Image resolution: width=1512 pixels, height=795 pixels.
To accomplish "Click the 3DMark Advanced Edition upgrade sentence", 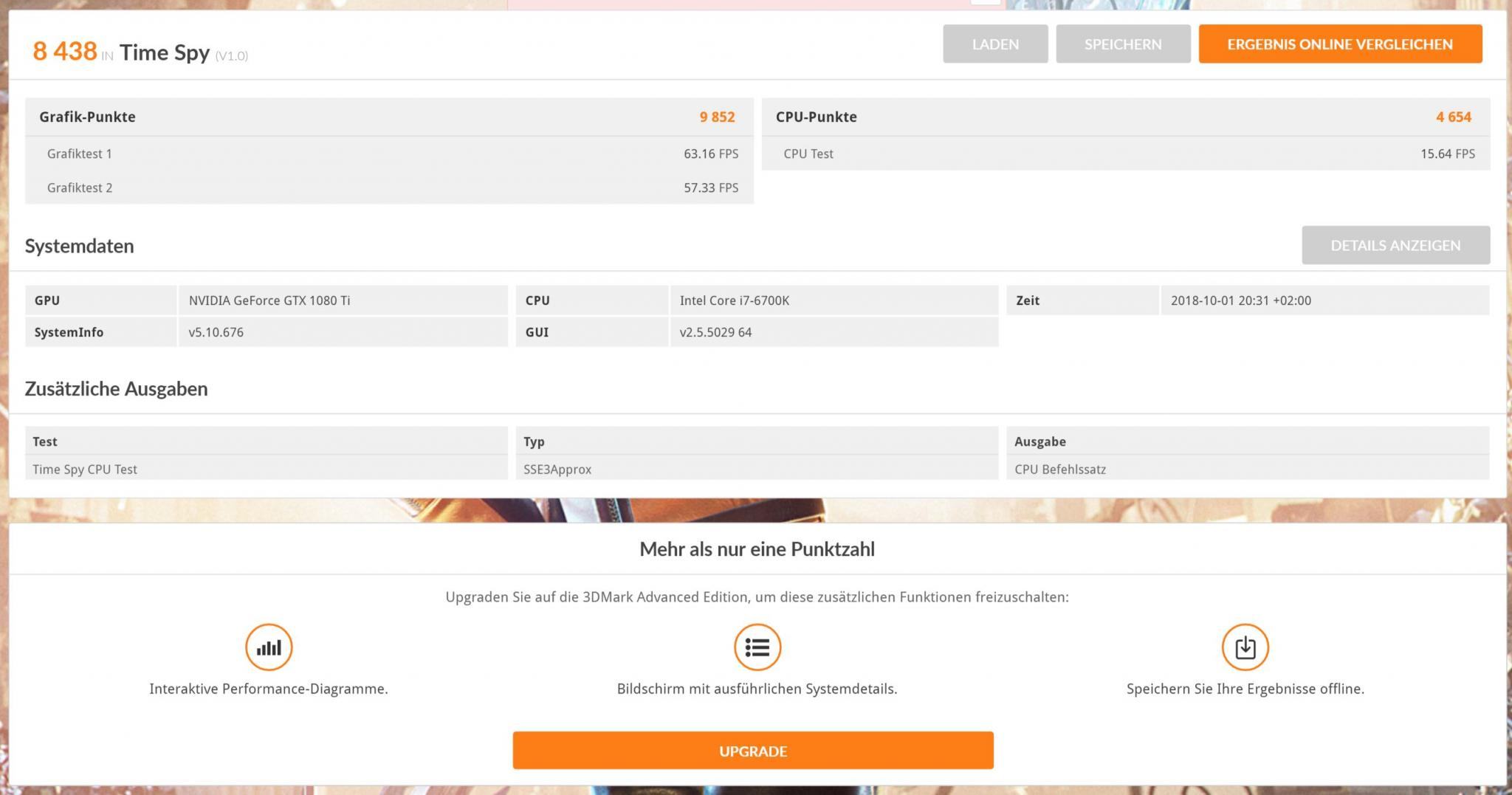I will 757,597.
